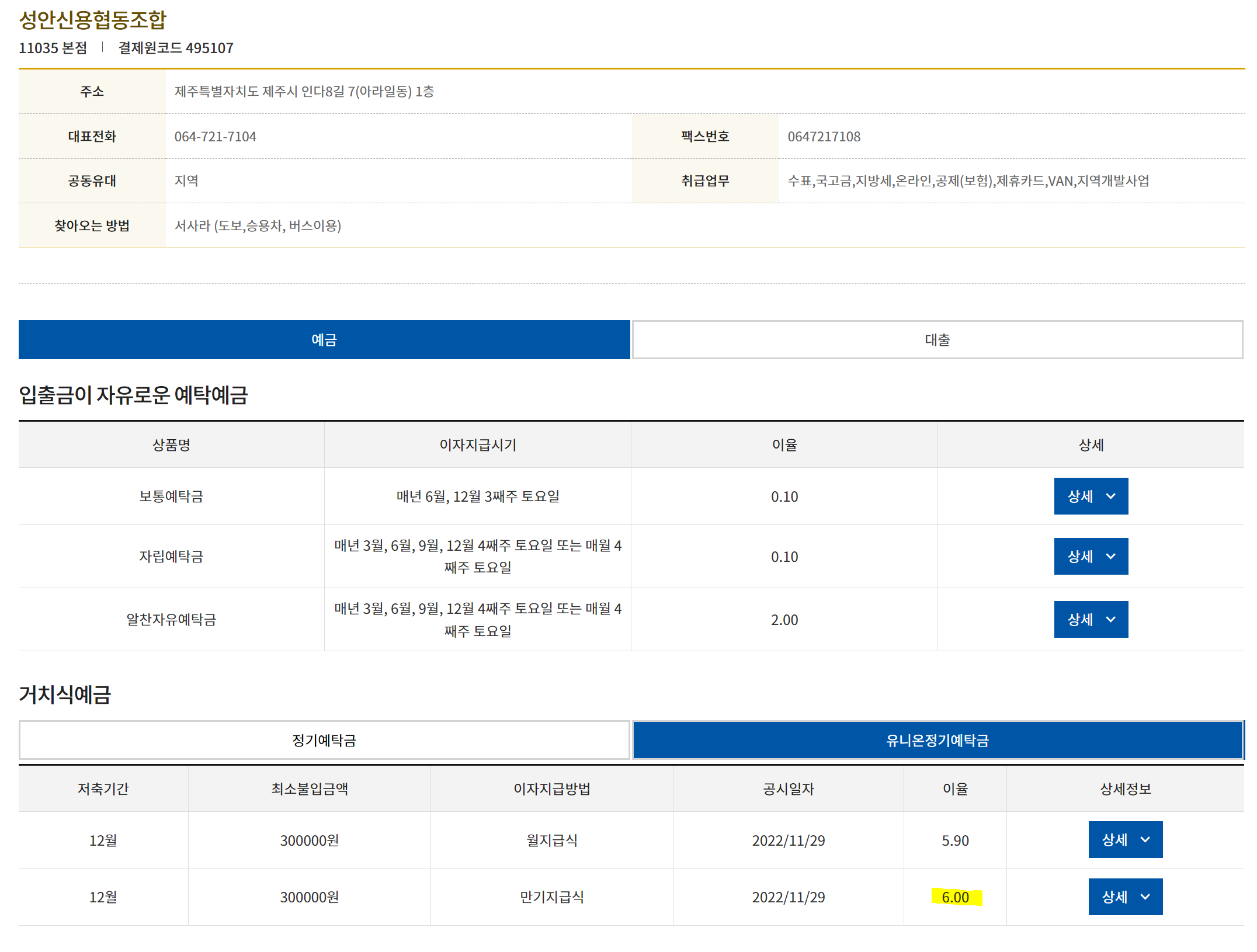Expand 상세 for 자립예탁금

(x=1091, y=556)
